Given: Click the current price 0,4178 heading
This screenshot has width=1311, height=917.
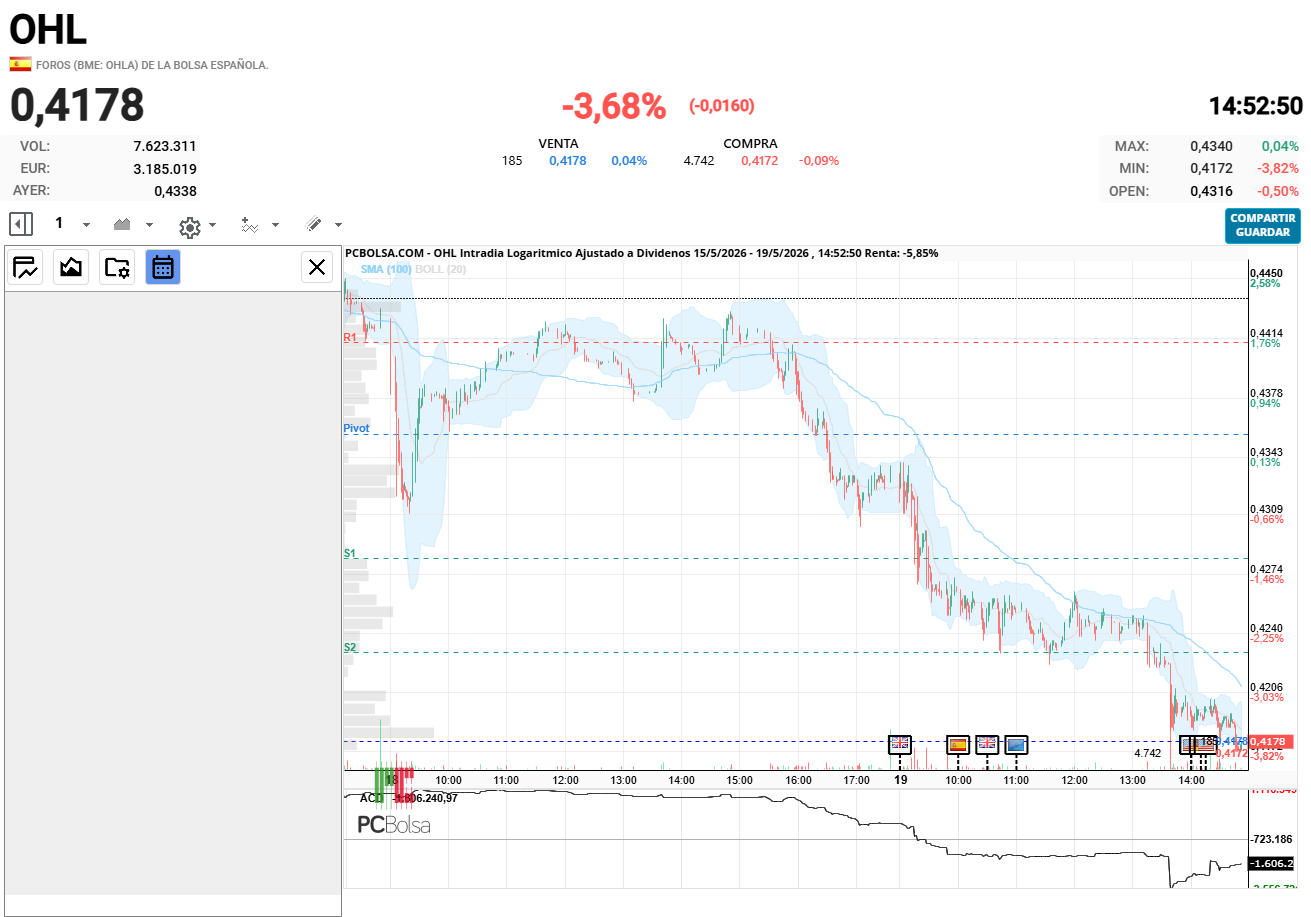Looking at the screenshot, I should click(77, 105).
